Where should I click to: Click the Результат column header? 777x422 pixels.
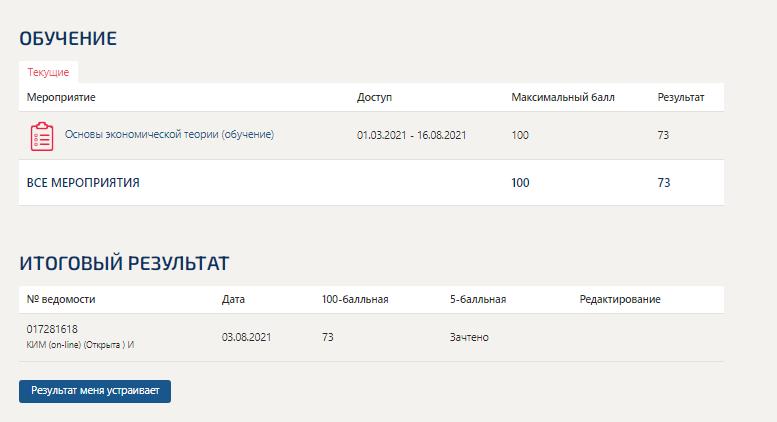click(681, 97)
